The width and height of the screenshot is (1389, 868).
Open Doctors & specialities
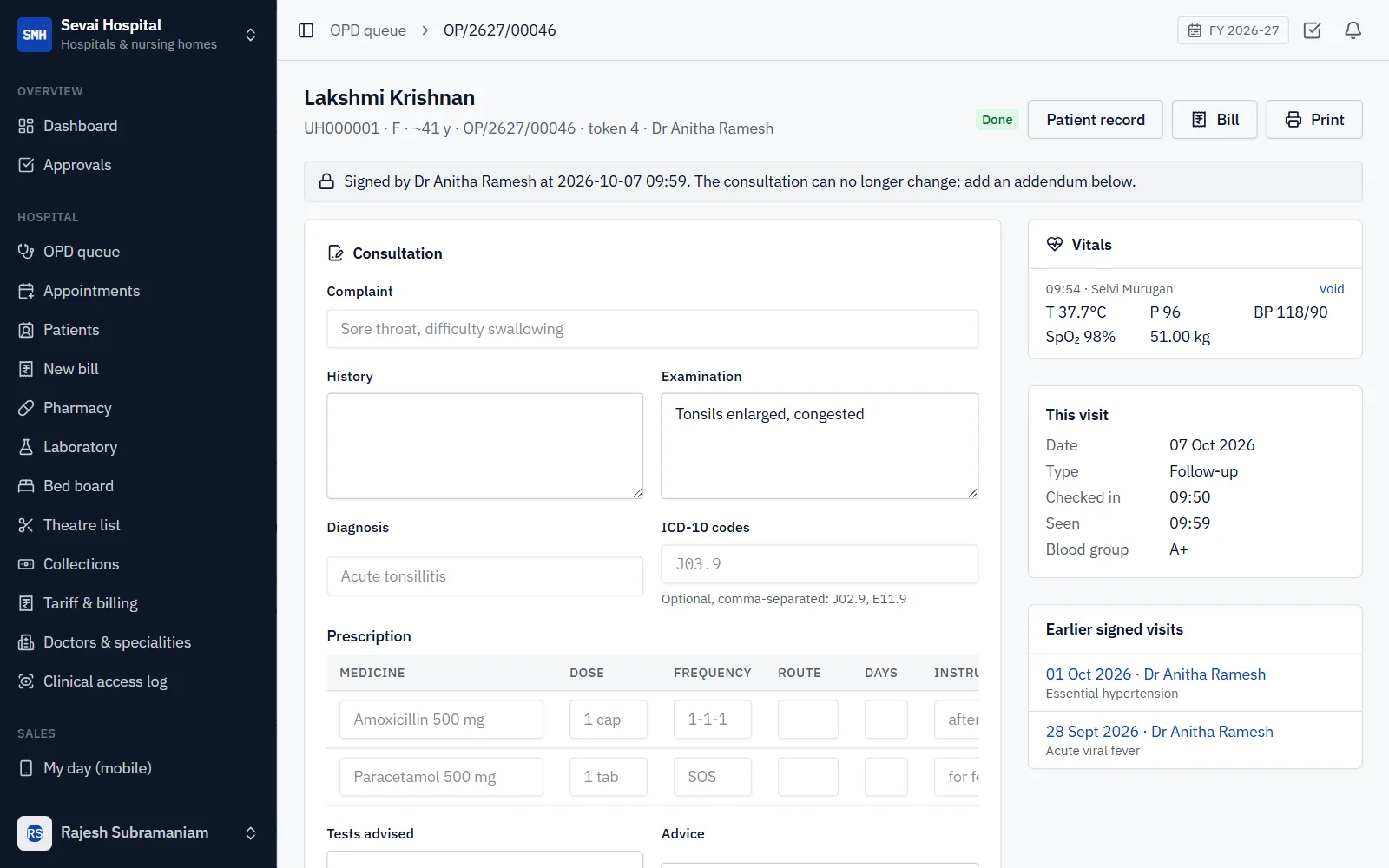pyautogui.click(x=138, y=642)
